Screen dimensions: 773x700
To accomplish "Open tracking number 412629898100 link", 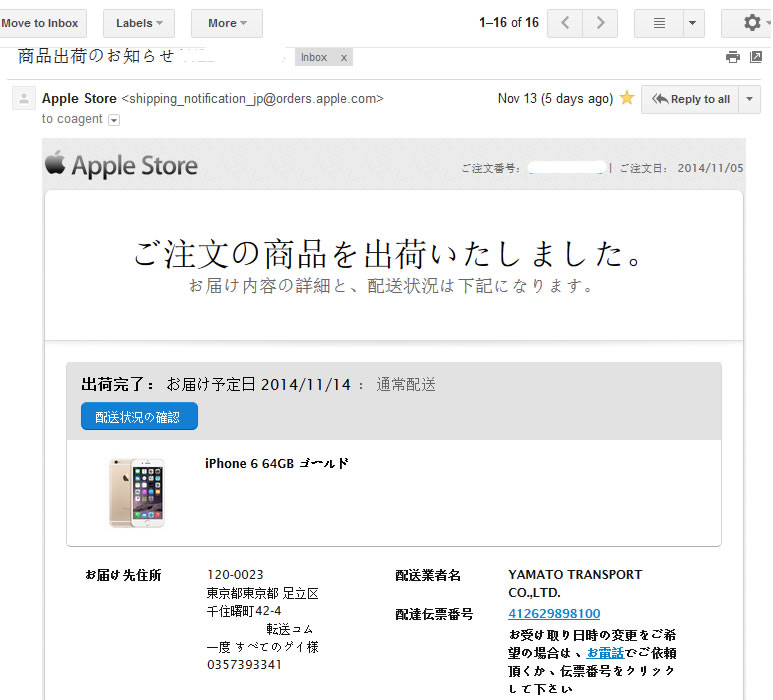I will (x=554, y=614).
